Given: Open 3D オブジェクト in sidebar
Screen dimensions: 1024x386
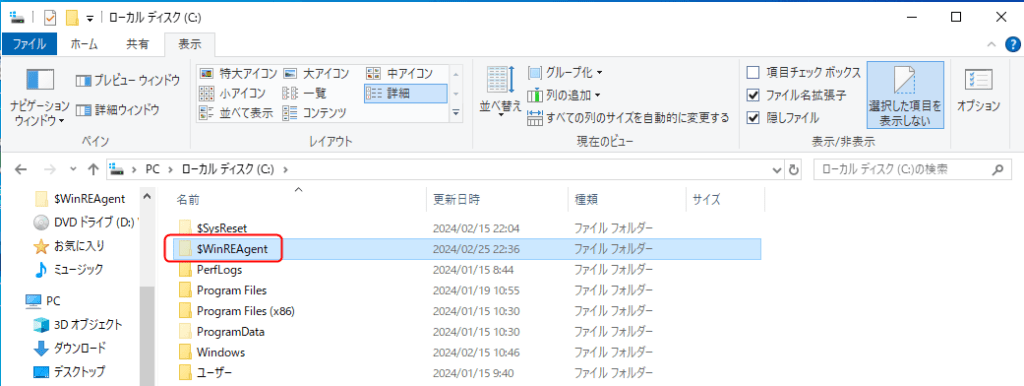Looking at the screenshot, I should click(x=78, y=324).
